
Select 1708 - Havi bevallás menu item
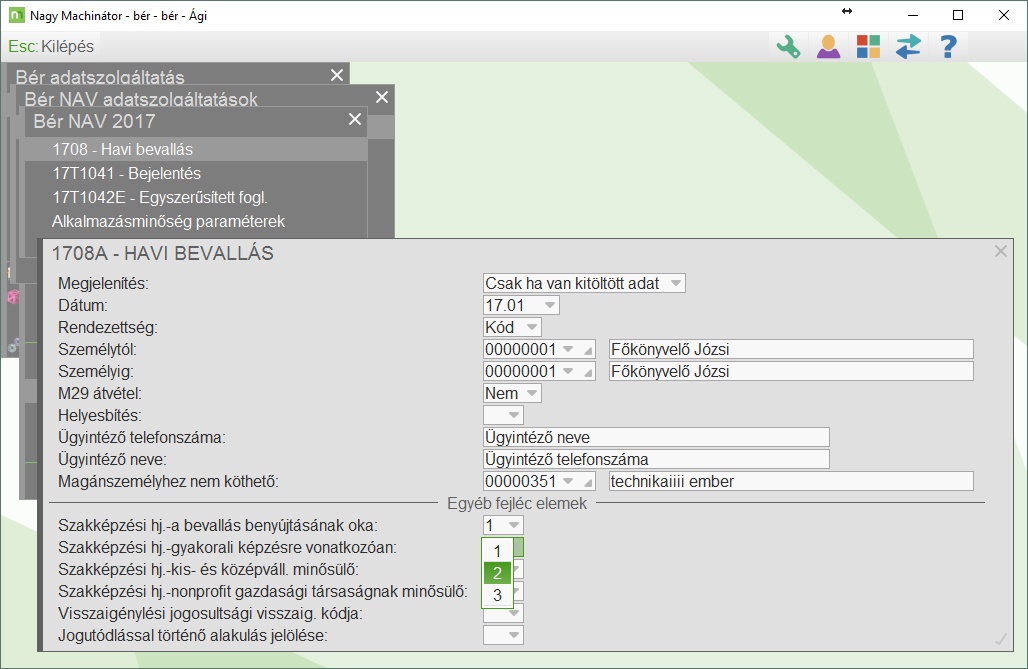[x=196, y=150]
